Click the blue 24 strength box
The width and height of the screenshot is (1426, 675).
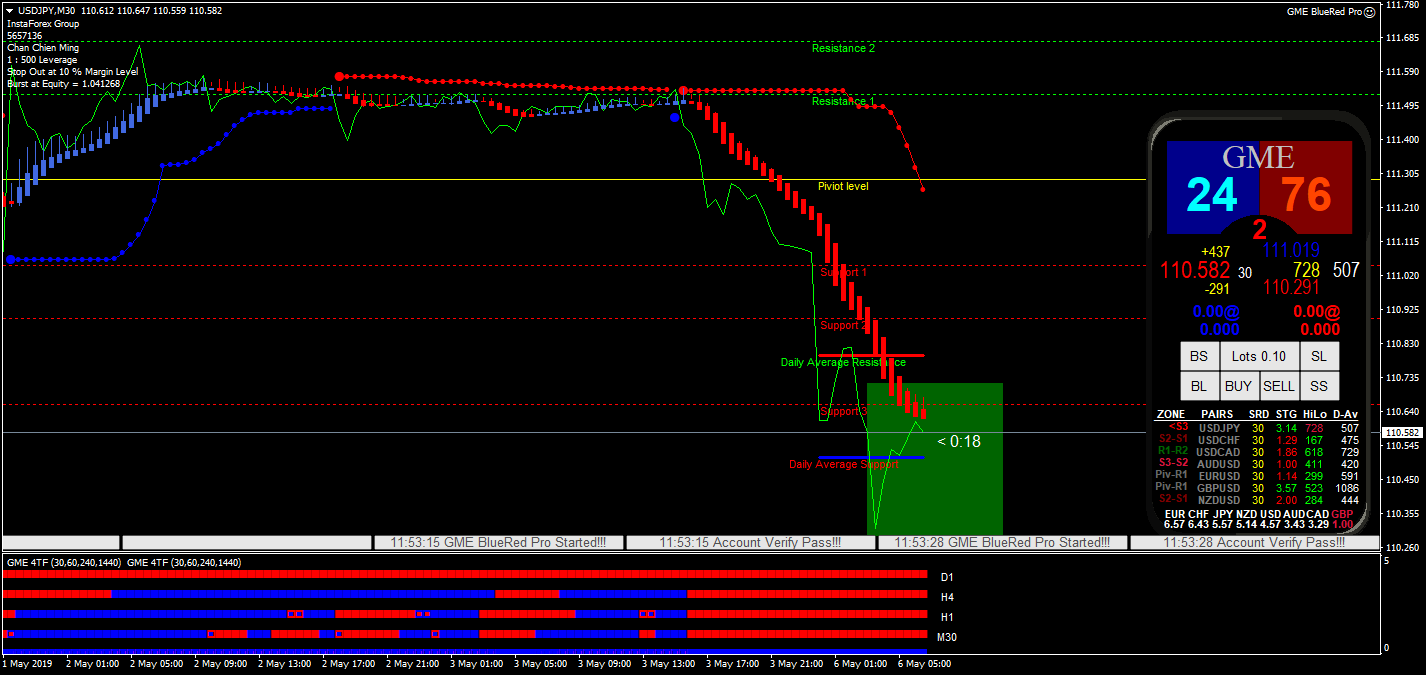coord(1212,195)
